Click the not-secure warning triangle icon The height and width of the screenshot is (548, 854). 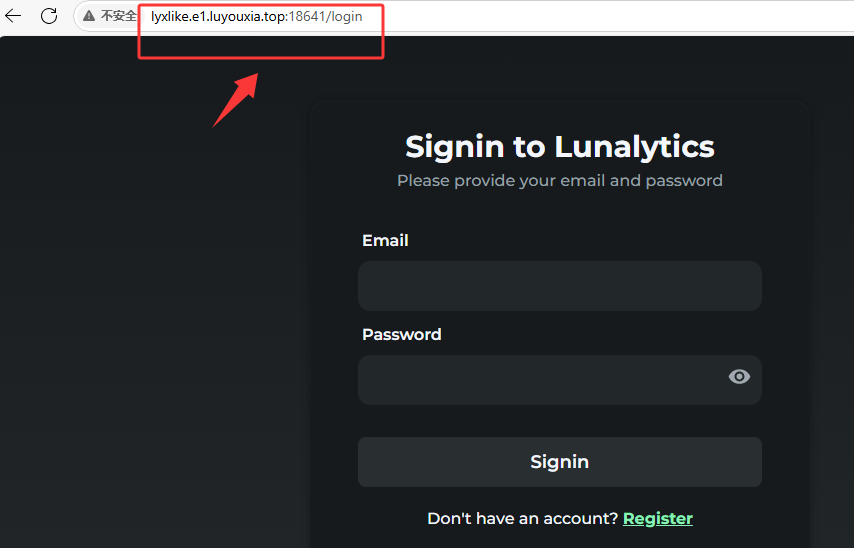tap(89, 16)
